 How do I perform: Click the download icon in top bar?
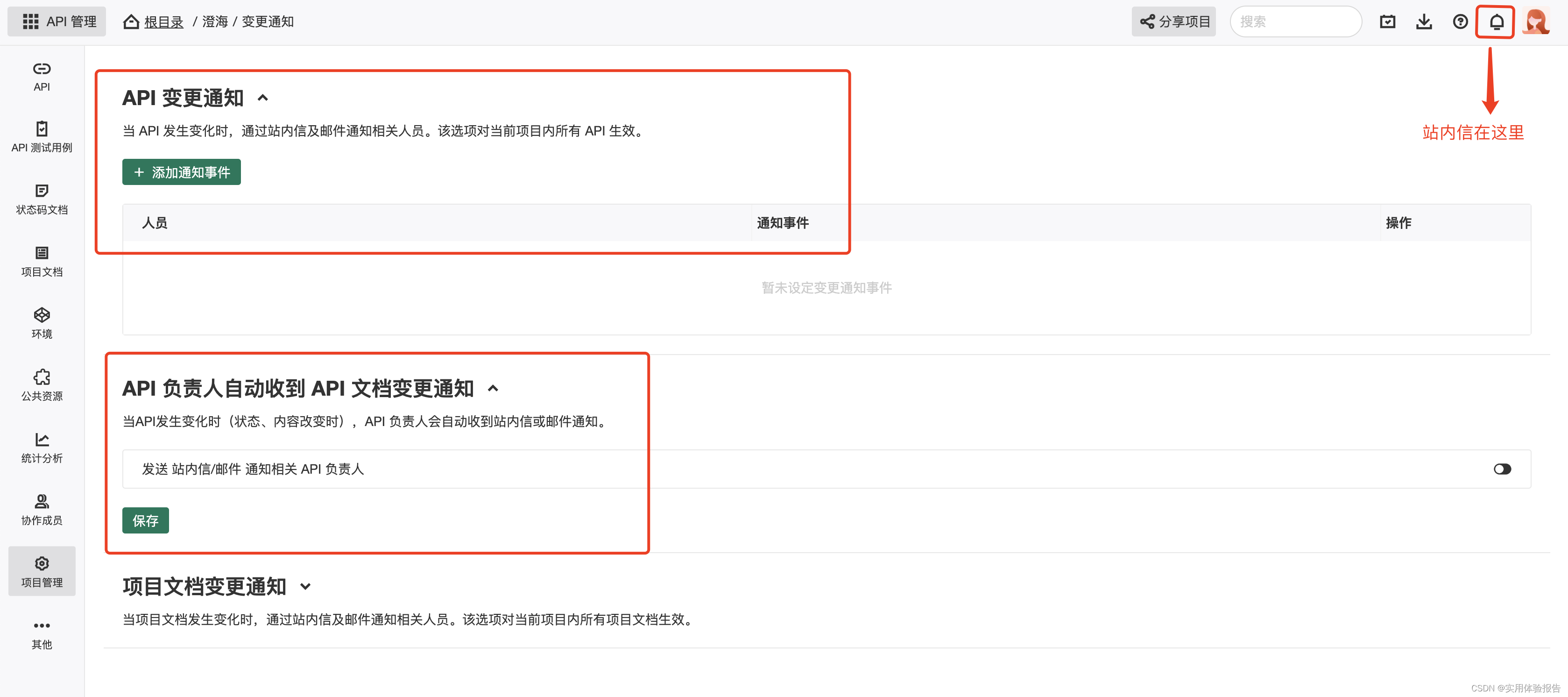tap(1424, 22)
